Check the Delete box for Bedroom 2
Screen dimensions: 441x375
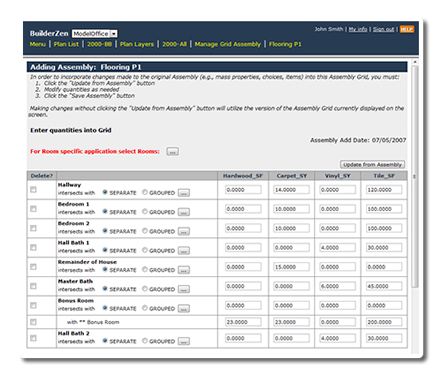click(x=33, y=228)
